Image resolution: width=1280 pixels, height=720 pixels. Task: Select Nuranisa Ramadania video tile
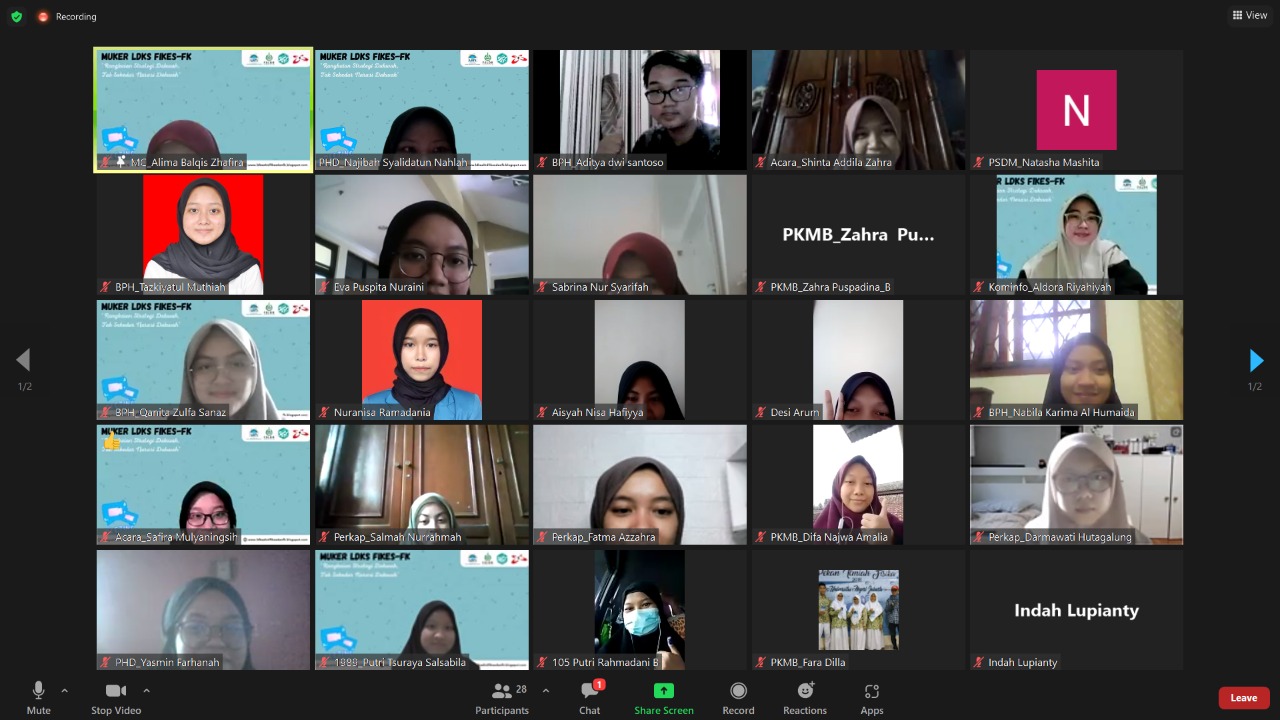click(x=422, y=360)
